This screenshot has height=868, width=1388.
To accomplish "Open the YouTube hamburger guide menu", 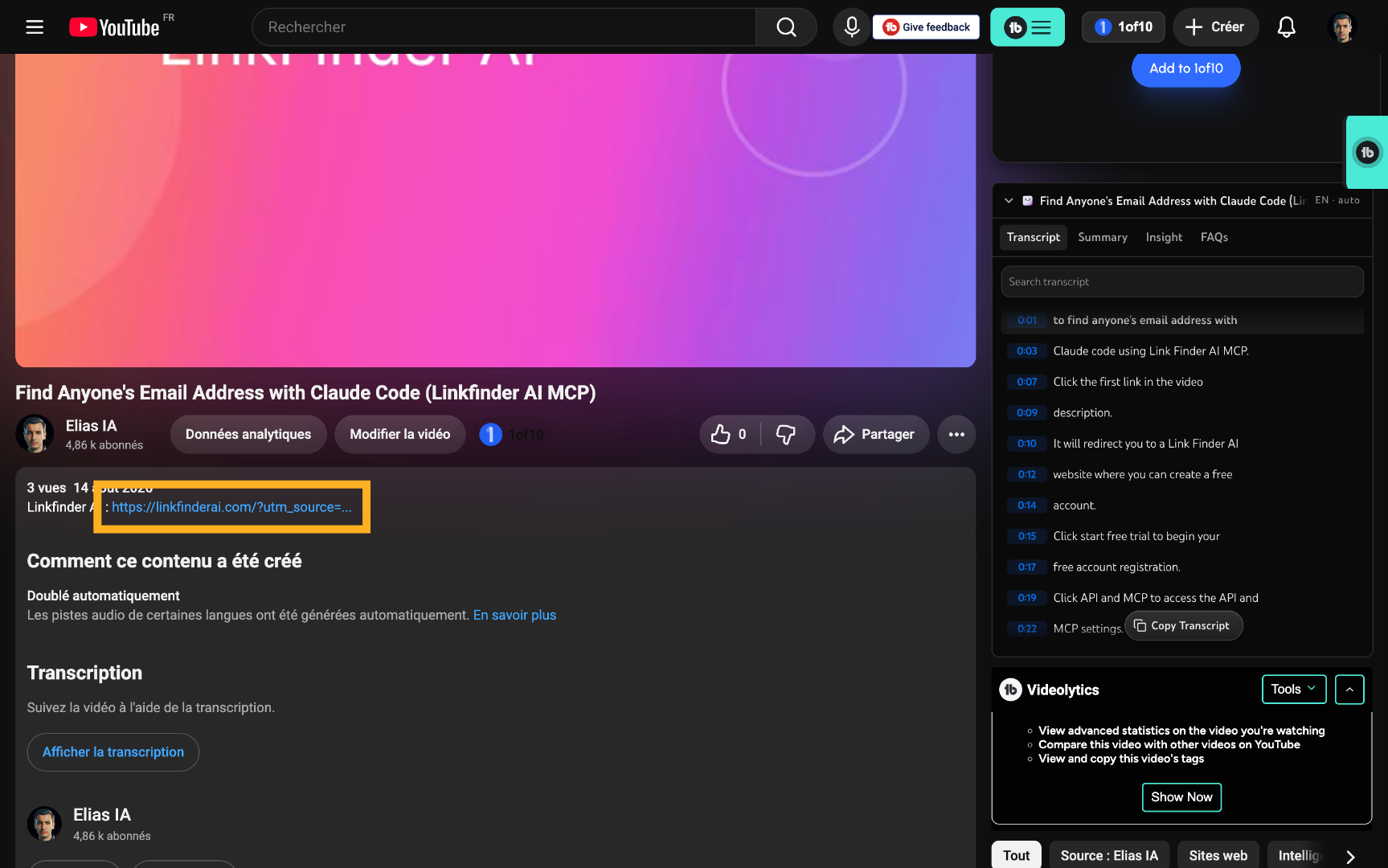I will point(35,27).
